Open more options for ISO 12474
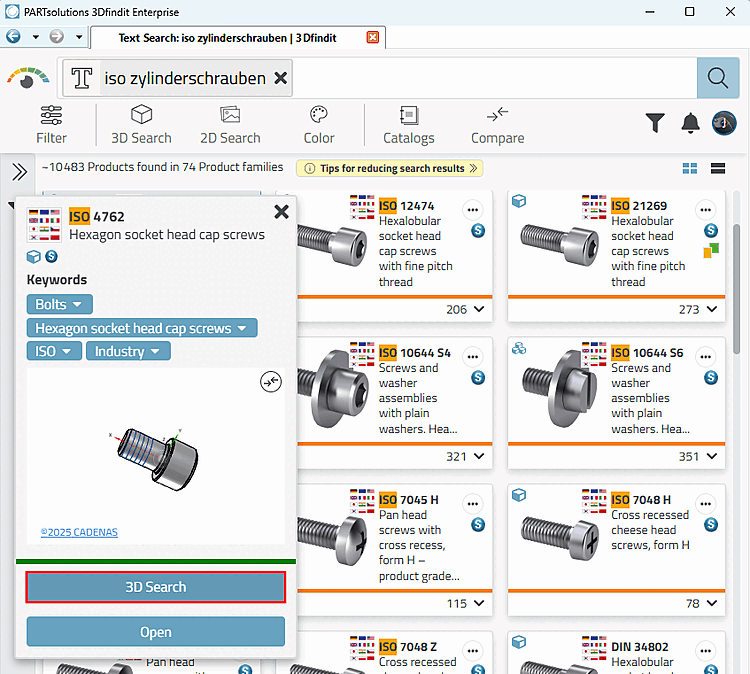The image size is (750, 674). coord(473,210)
